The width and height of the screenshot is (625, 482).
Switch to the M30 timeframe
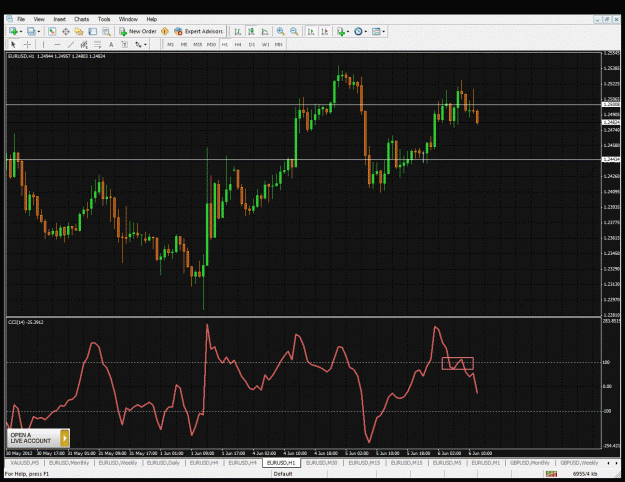pyautogui.click(x=211, y=44)
